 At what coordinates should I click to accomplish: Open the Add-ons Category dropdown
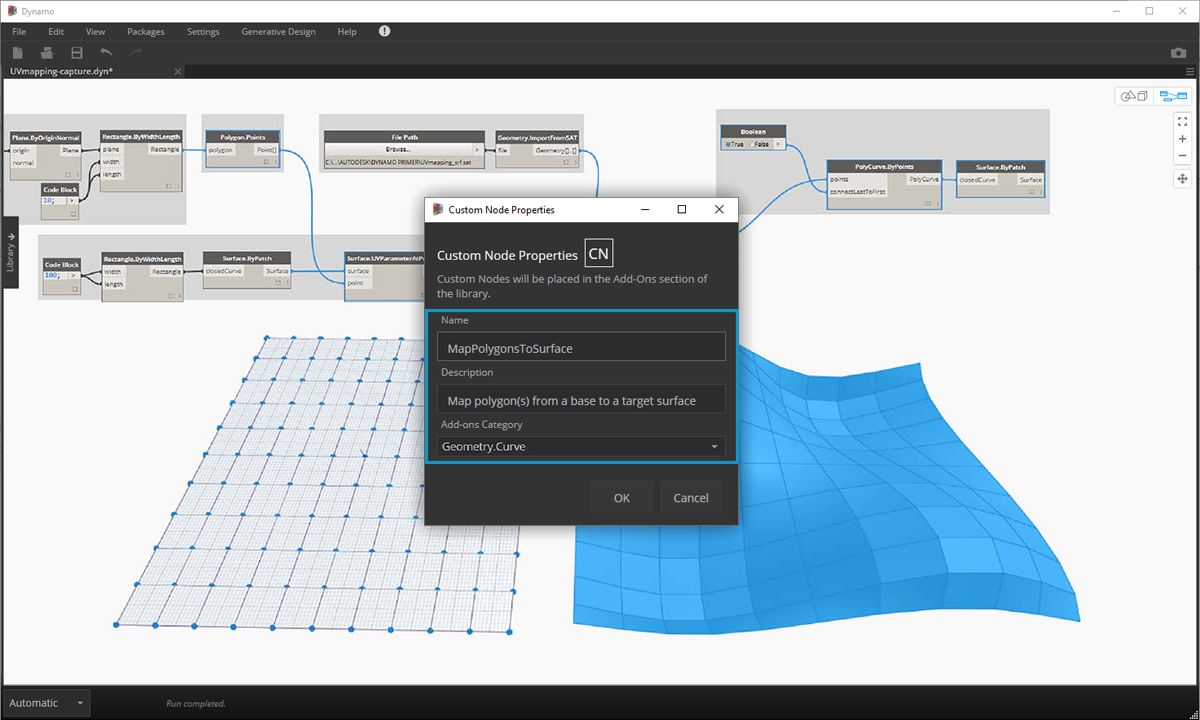click(581, 447)
